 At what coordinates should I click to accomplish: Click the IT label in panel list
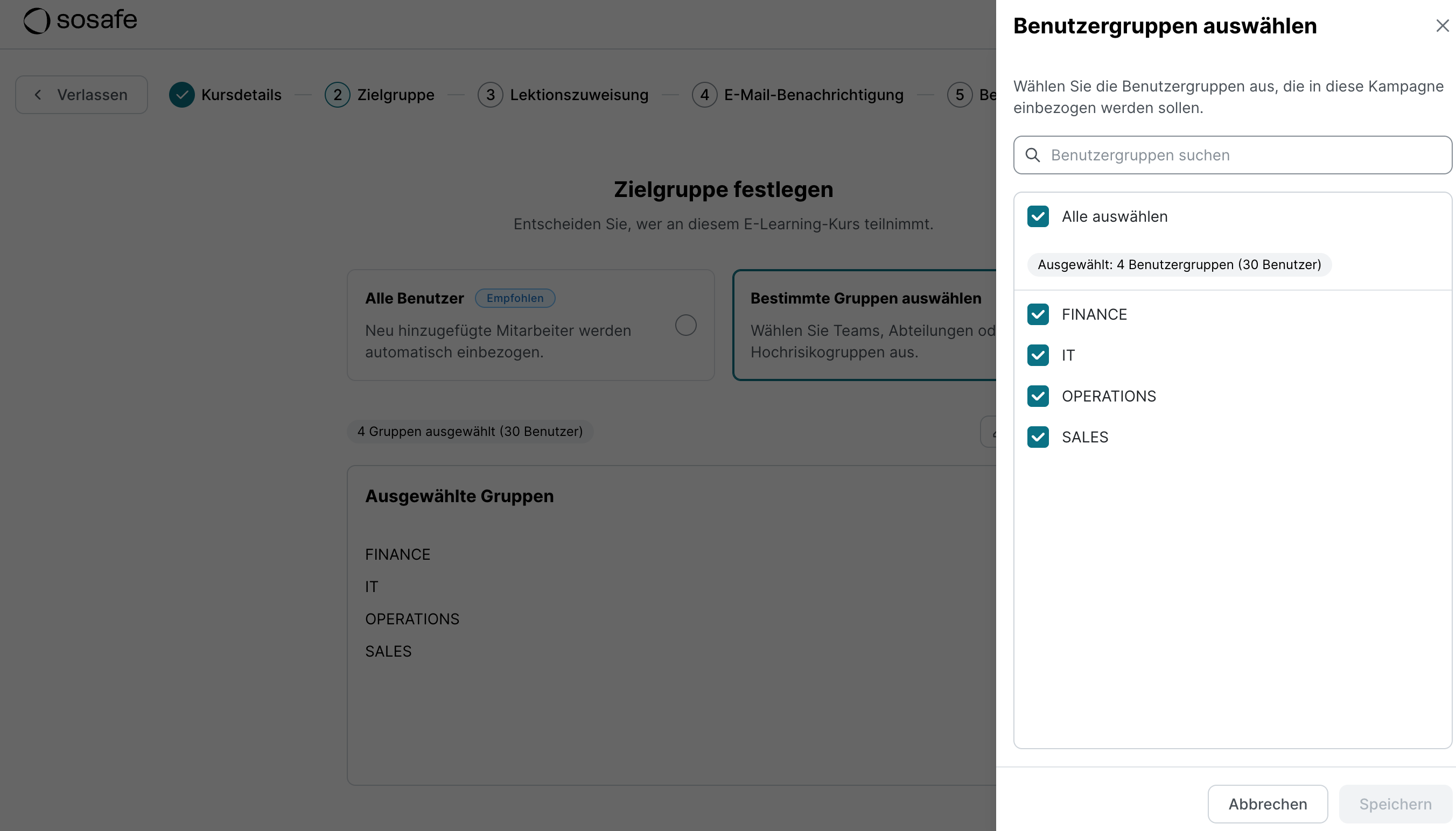[x=1068, y=355]
